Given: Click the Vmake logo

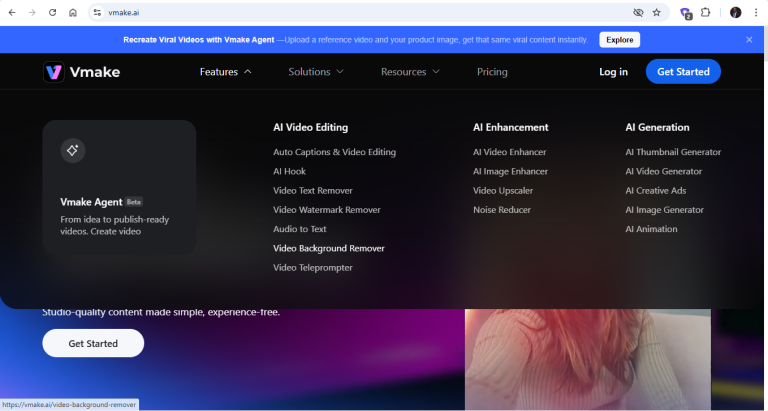Looking at the screenshot, I should (x=81, y=72).
